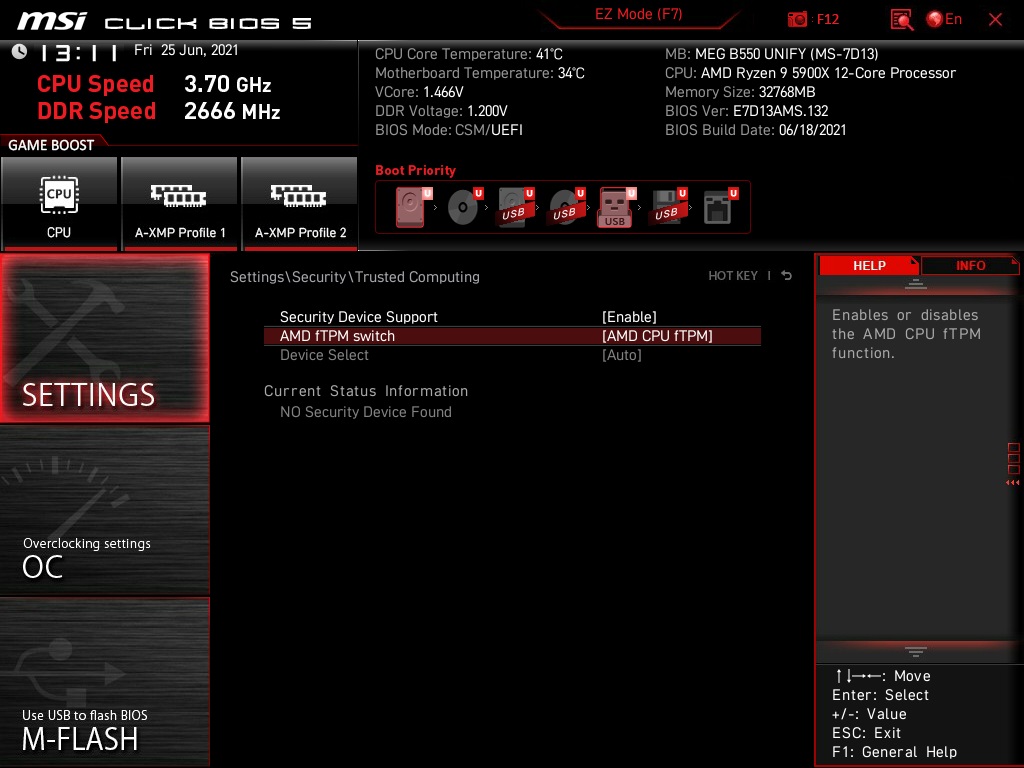Close the BIOS with the X icon

(995, 20)
